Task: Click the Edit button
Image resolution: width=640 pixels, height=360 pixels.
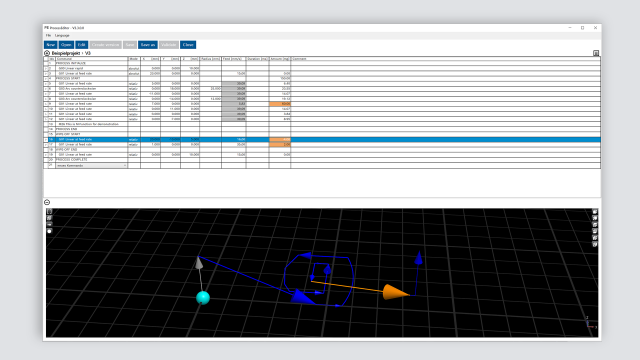Action: [x=82, y=45]
